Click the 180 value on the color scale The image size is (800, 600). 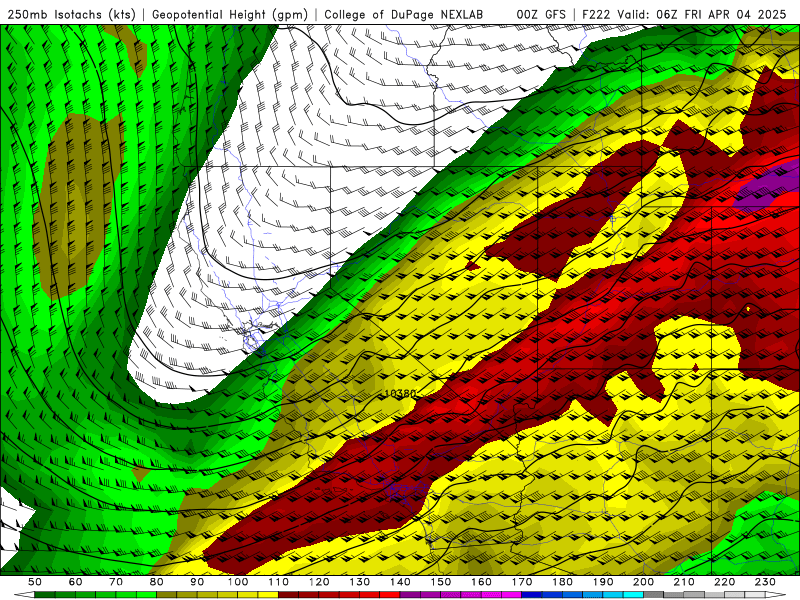[562, 582]
